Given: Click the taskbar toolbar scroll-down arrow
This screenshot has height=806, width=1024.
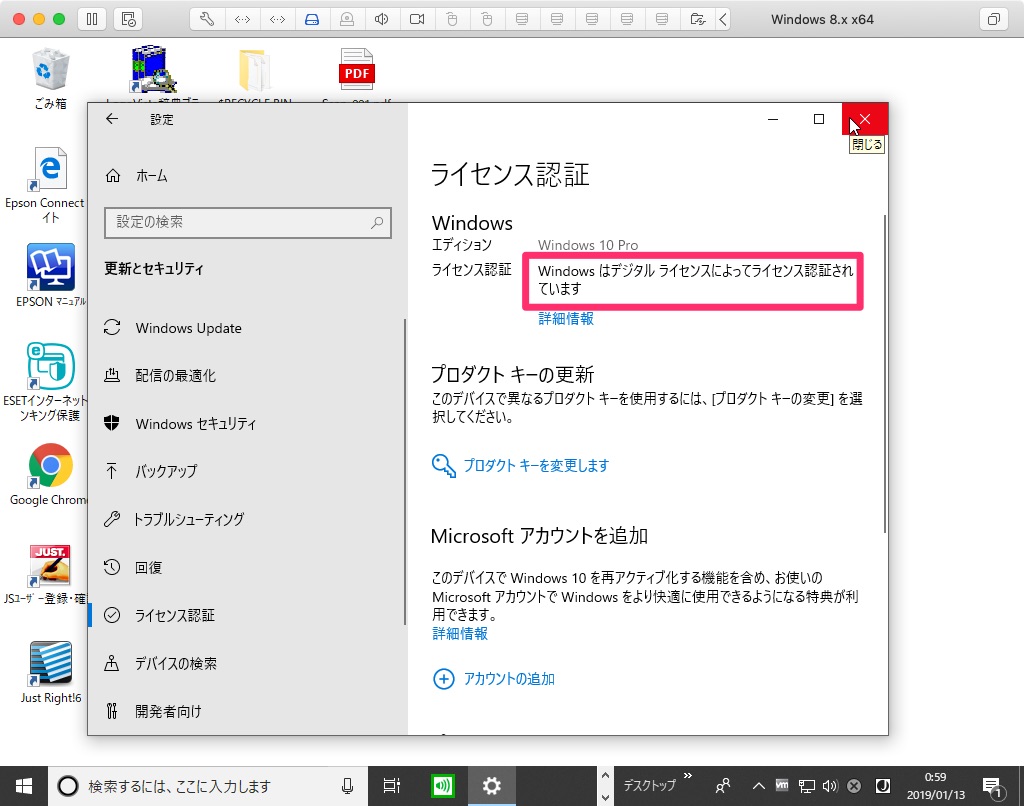Looking at the screenshot, I should coord(605,797).
